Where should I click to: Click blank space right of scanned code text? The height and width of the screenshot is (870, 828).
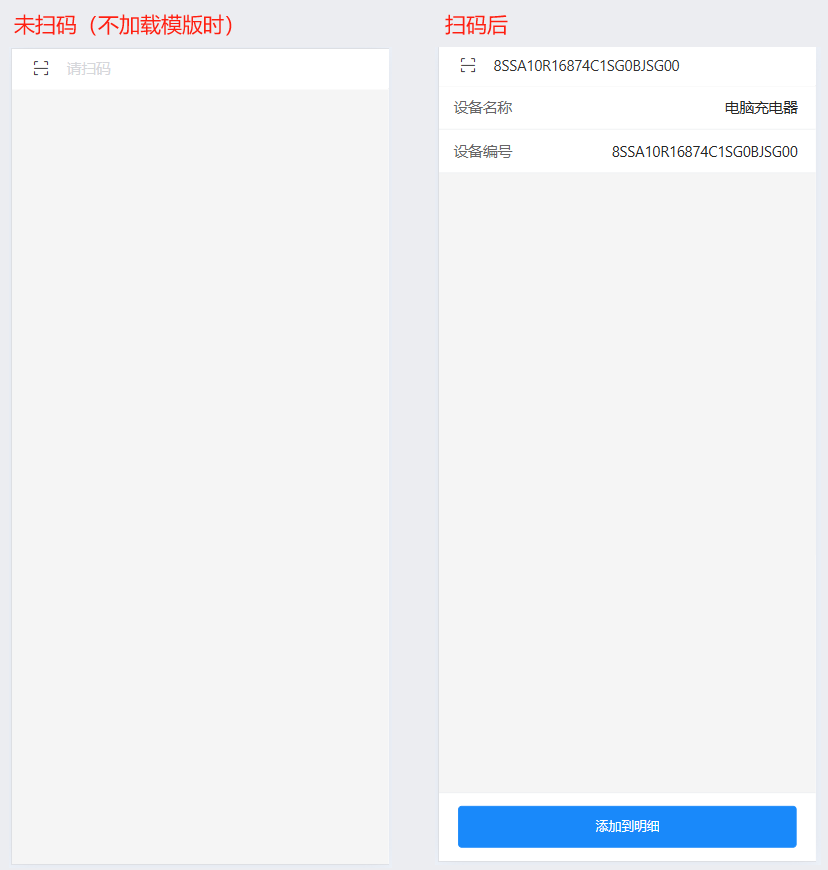point(748,66)
